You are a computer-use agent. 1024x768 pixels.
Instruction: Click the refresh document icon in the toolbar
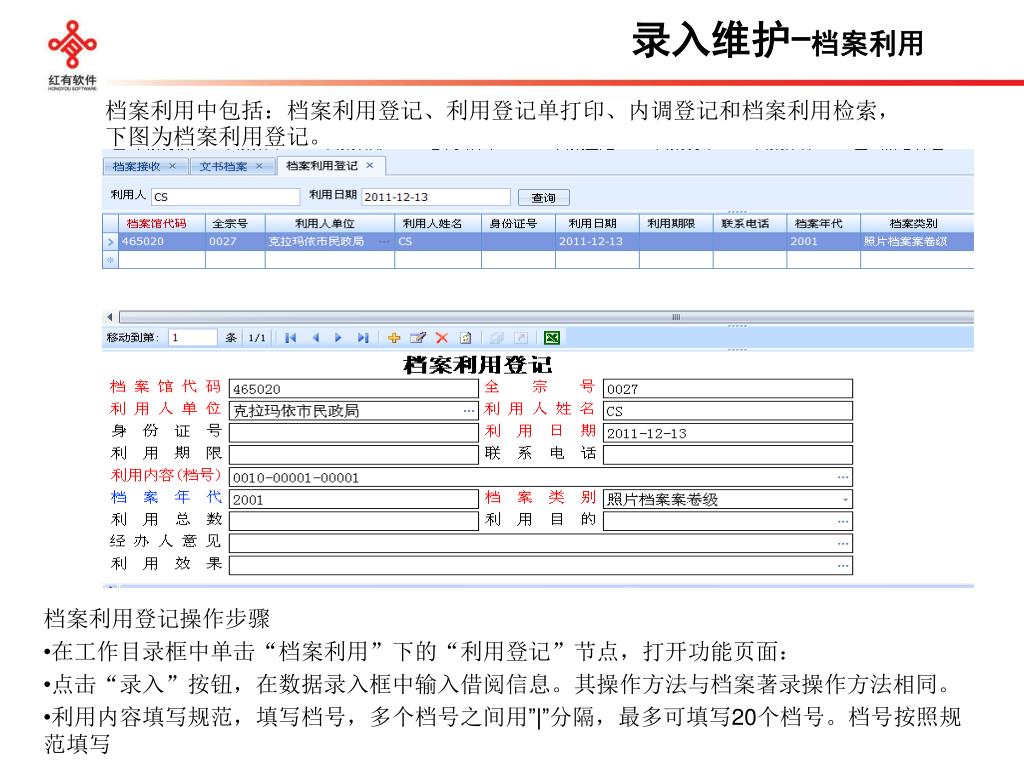(x=466, y=338)
